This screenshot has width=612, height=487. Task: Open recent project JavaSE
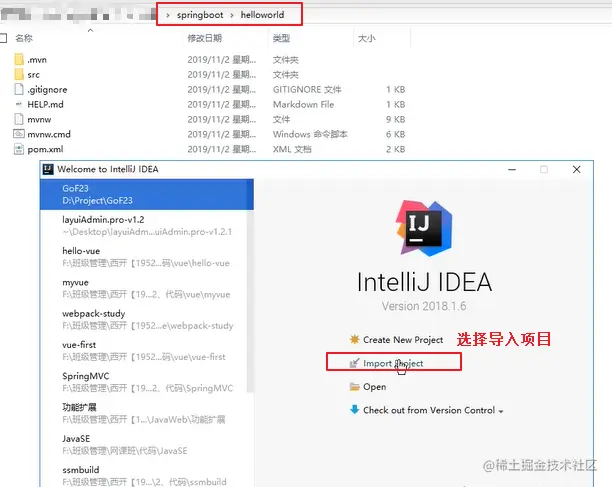coord(144,444)
